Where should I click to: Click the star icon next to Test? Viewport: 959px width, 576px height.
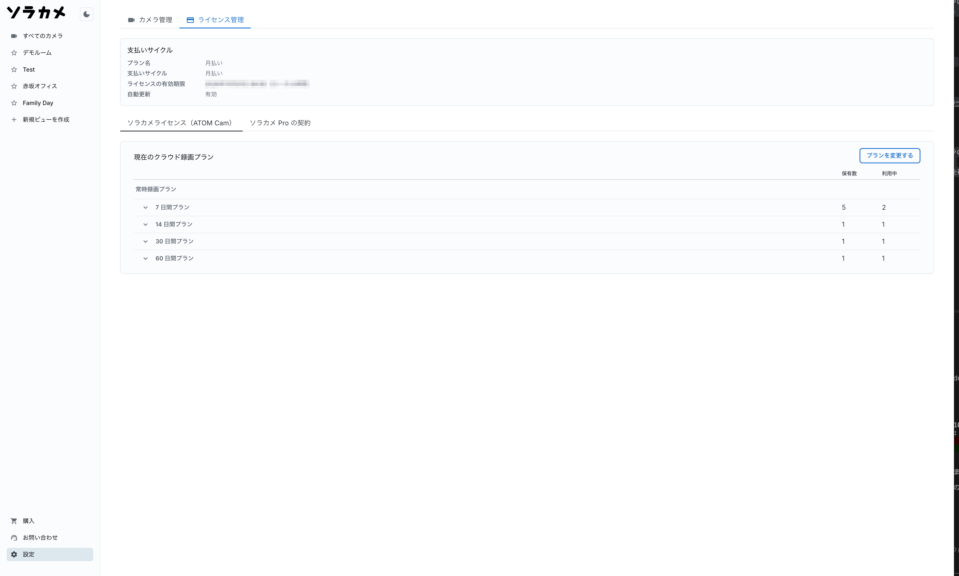[14, 70]
